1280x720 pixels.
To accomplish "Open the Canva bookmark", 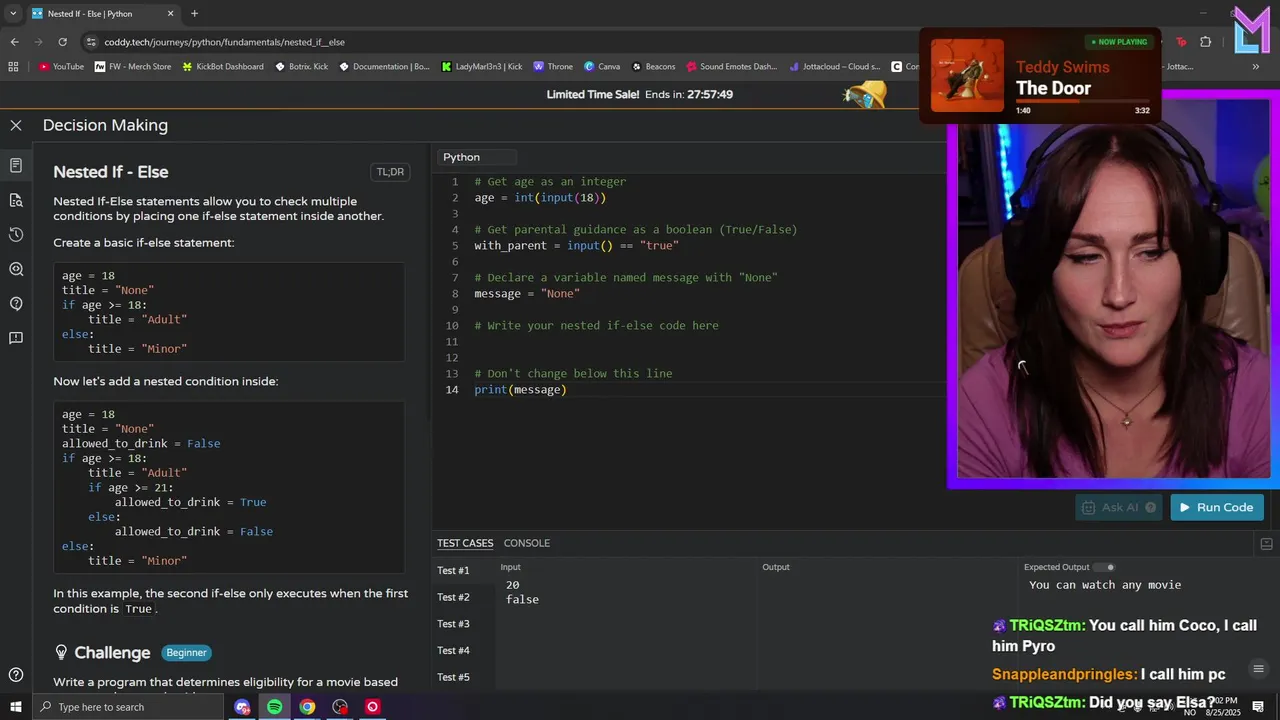I will pyautogui.click(x=602, y=67).
